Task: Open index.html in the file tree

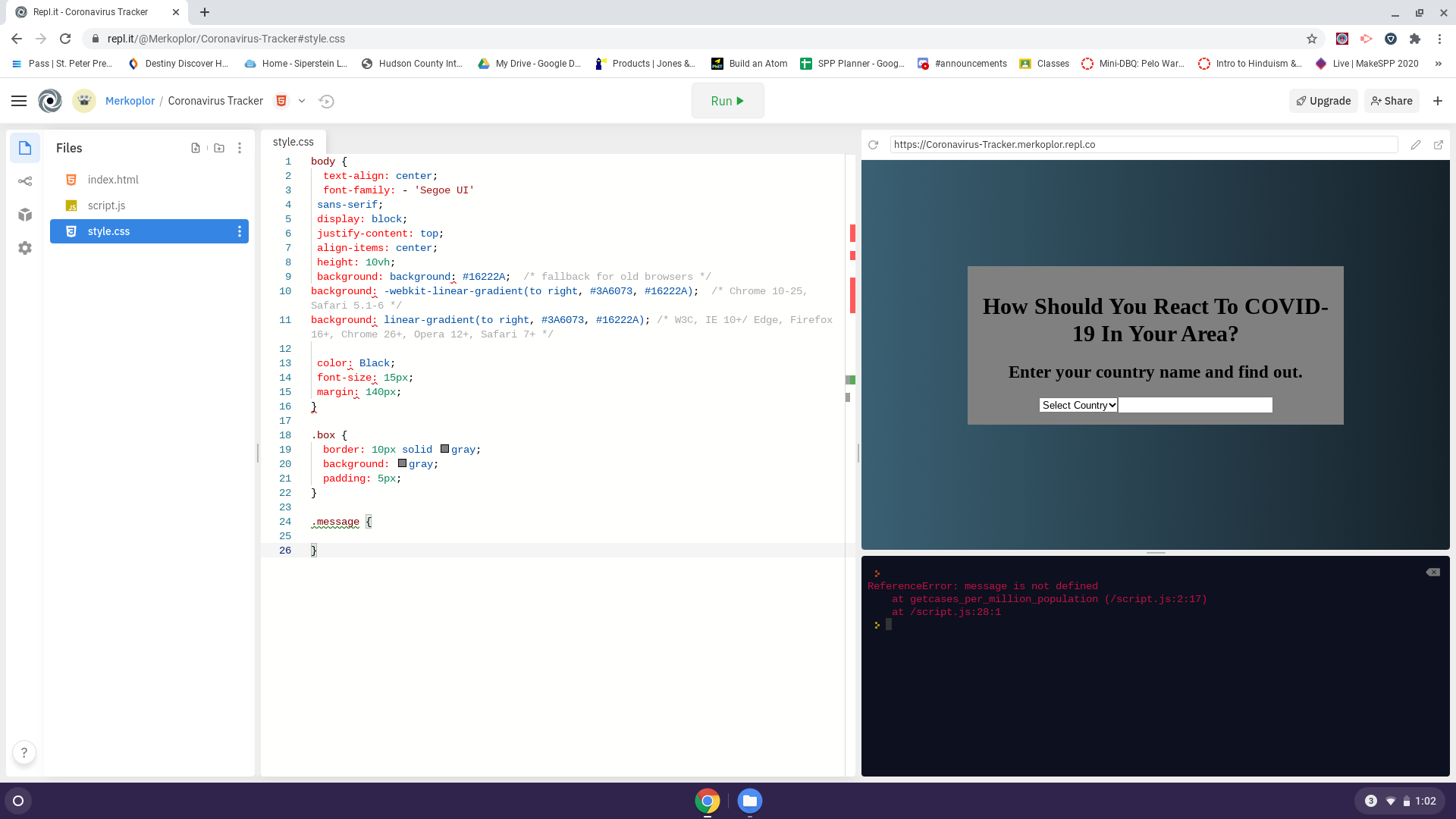Action: click(x=113, y=180)
